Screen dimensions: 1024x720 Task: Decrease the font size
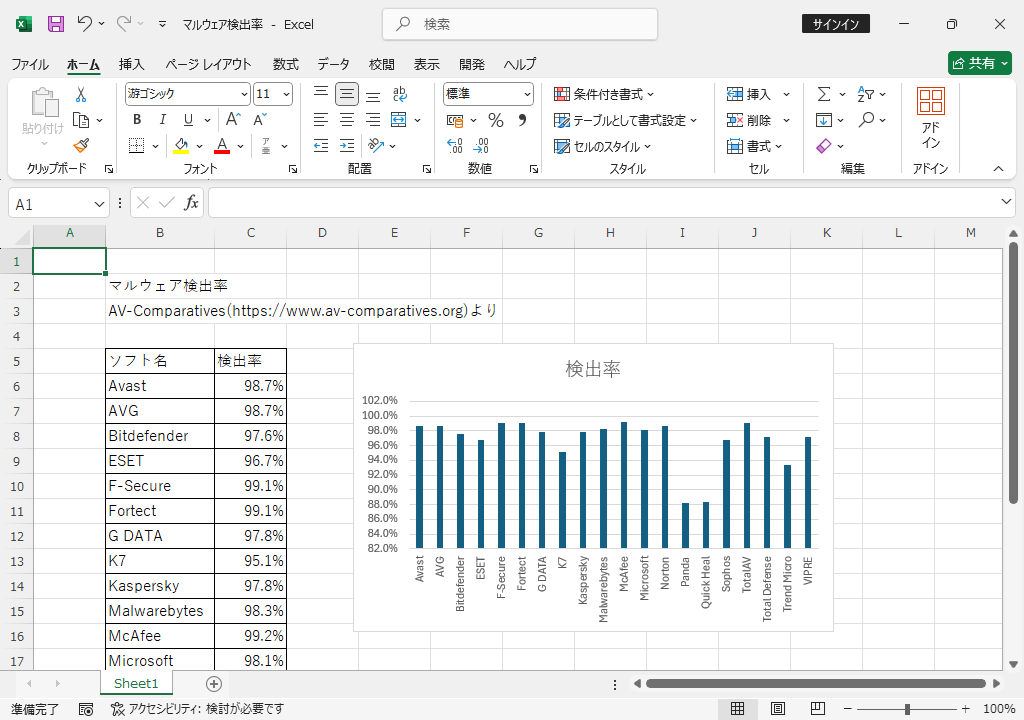[260, 120]
